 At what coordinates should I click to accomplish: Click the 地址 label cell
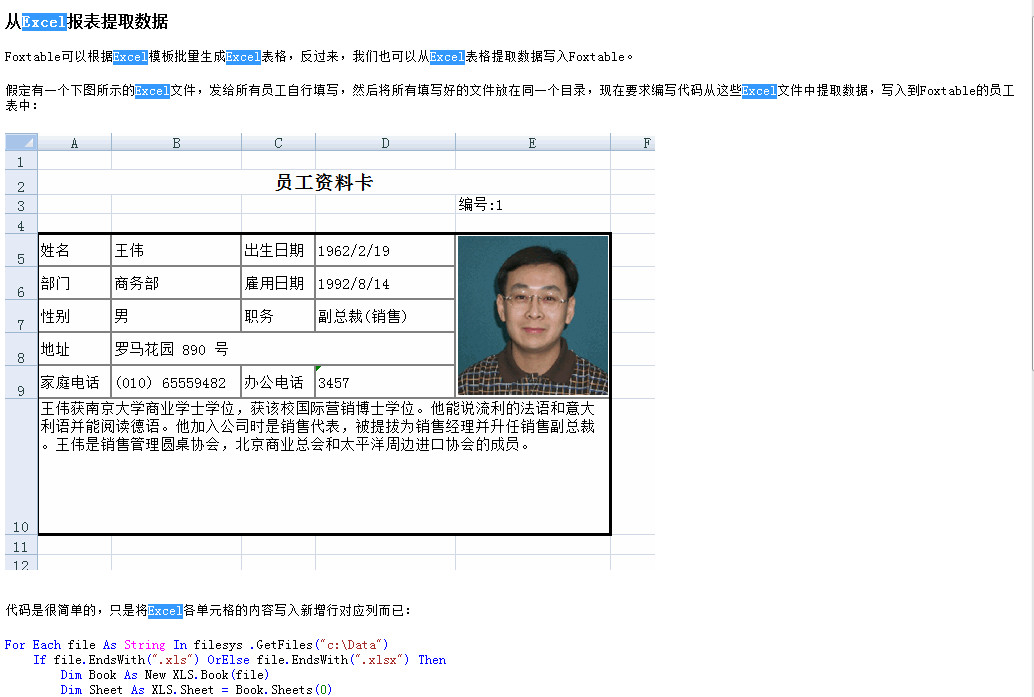(75, 349)
